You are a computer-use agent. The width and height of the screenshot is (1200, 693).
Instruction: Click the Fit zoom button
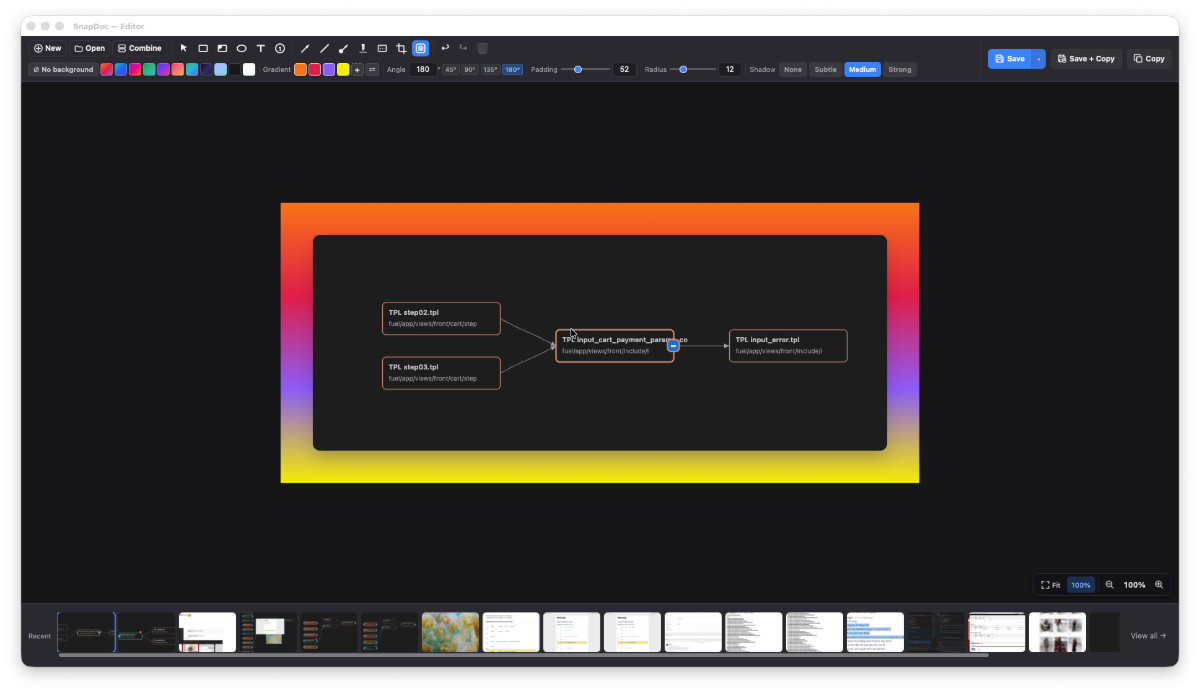pyautogui.click(x=1051, y=585)
